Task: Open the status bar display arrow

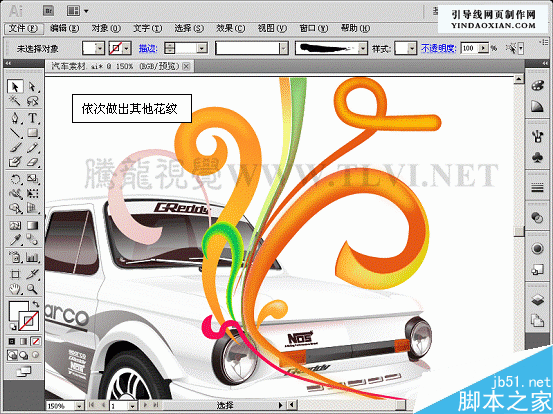Action: pyautogui.click(x=281, y=405)
